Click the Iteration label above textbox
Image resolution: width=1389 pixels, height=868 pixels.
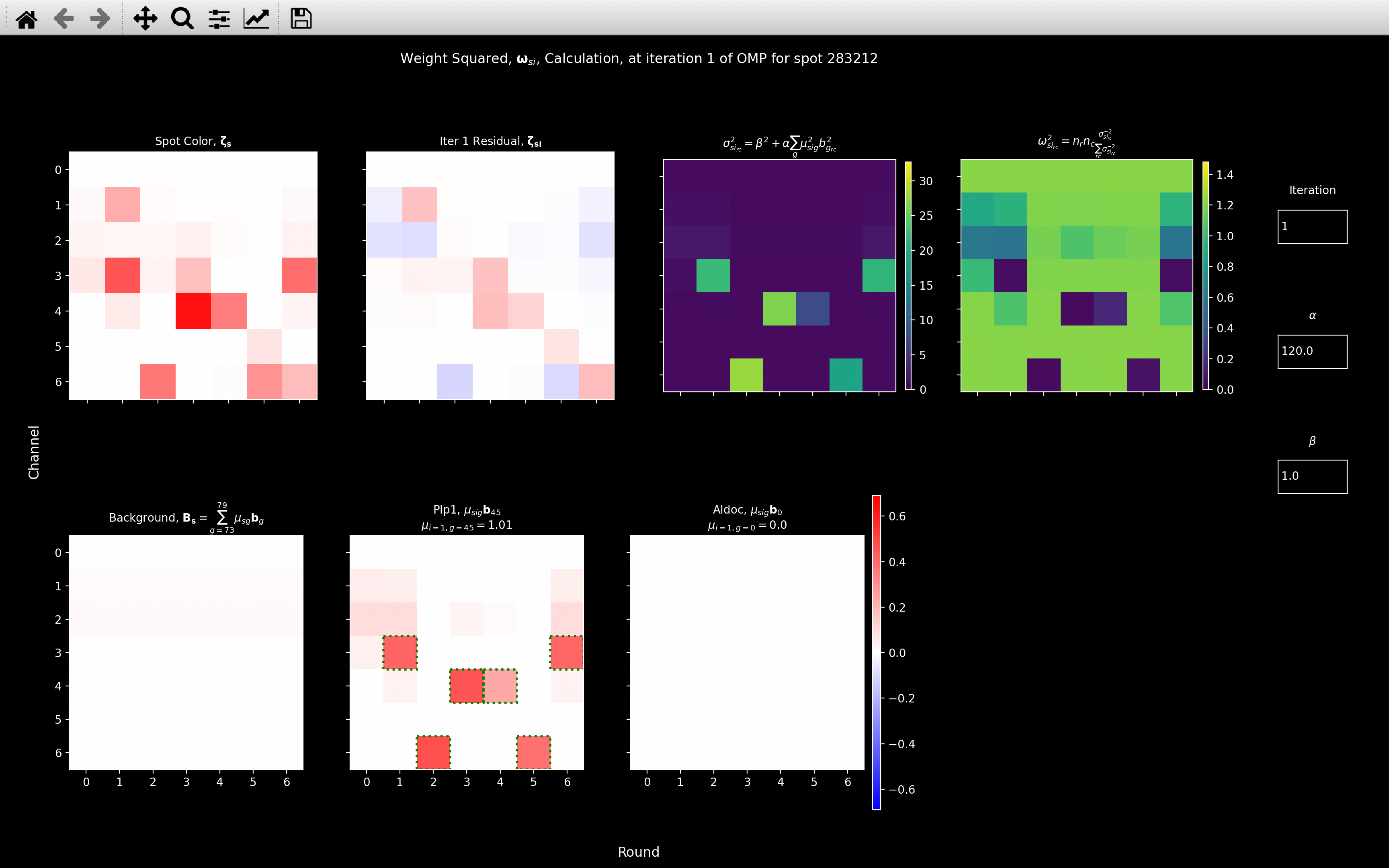click(1312, 190)
